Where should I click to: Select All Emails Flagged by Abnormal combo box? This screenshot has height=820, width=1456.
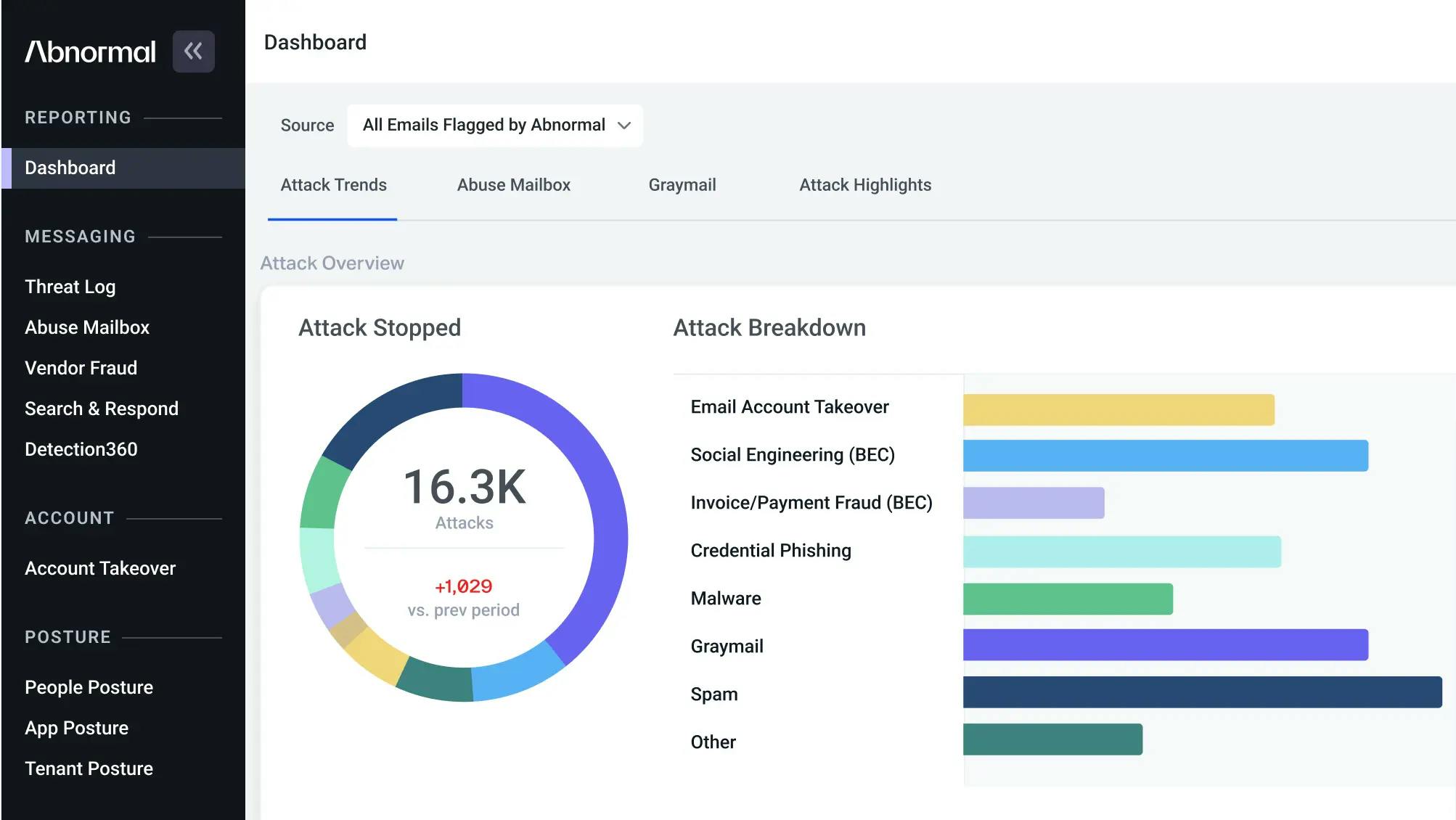483,126
